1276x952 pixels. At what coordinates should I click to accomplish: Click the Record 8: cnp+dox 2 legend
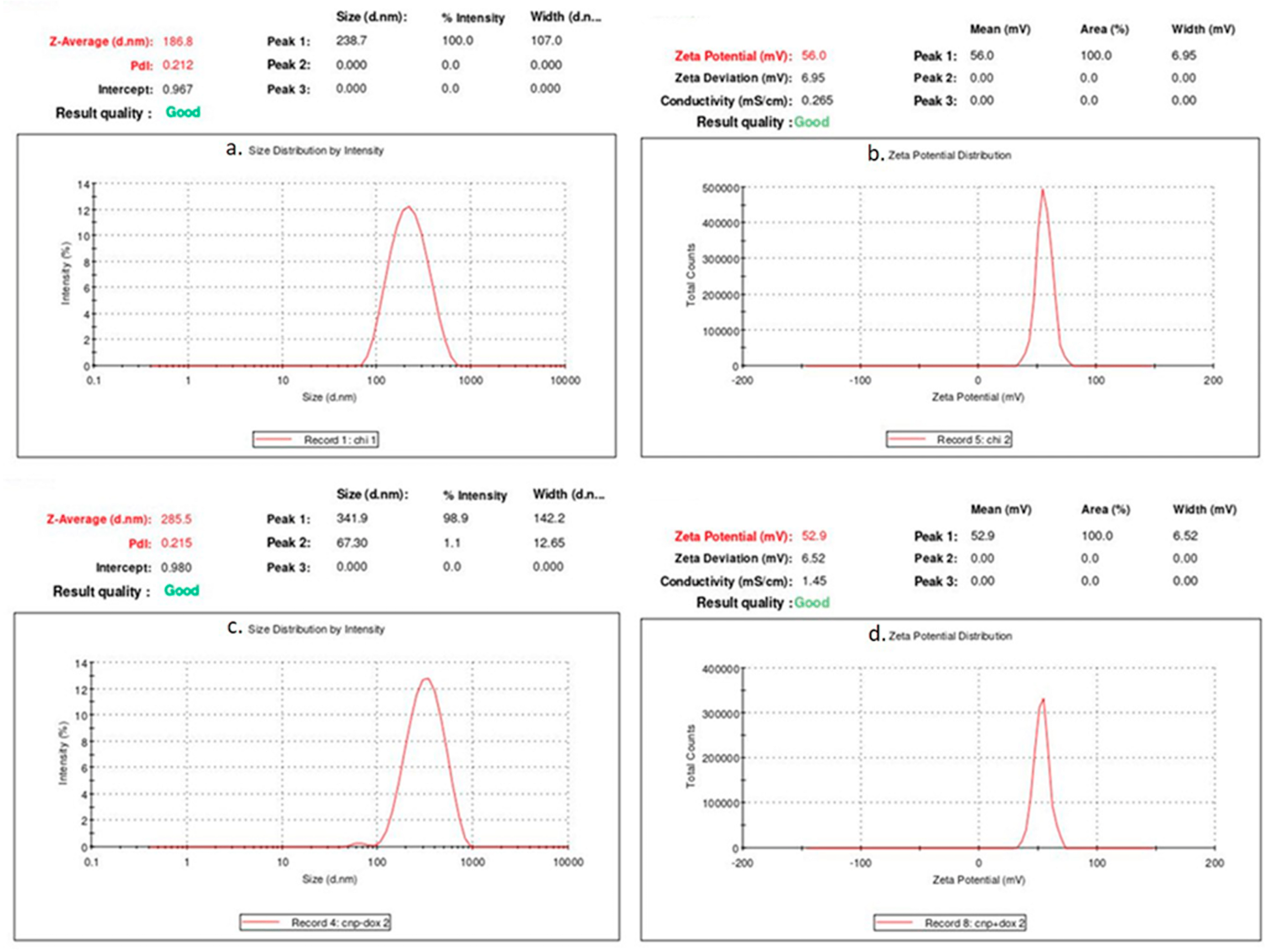click(x=949, y=923)
